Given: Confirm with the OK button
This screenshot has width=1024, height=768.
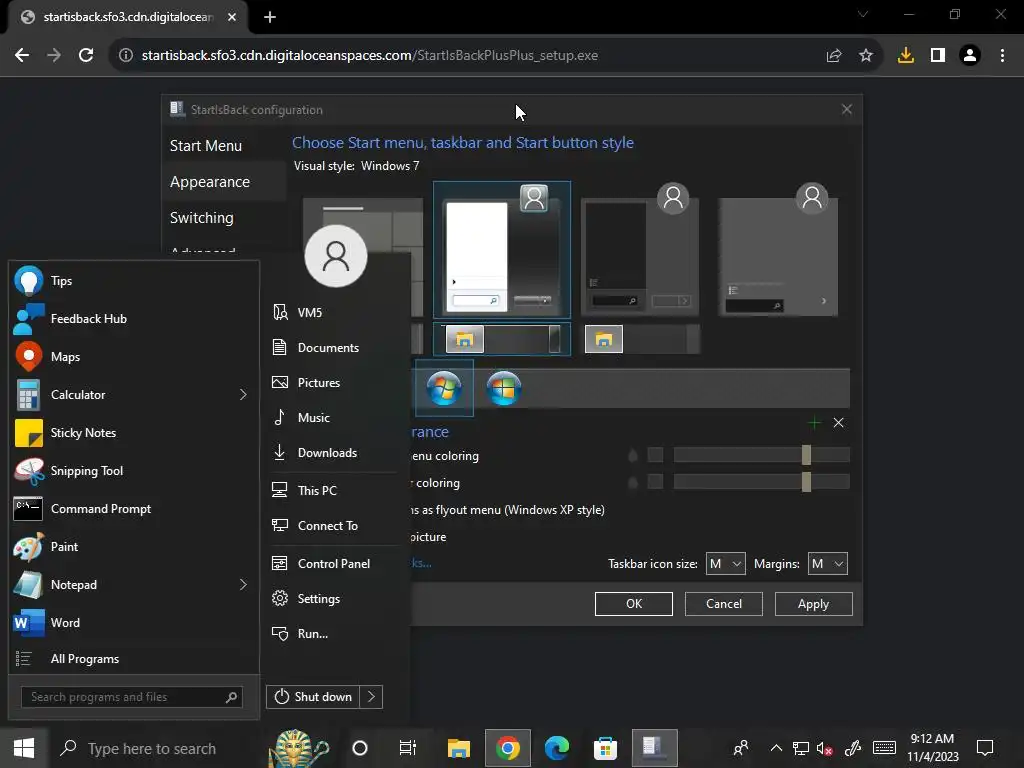Looking at the screenshot, I should coord(633,604).
